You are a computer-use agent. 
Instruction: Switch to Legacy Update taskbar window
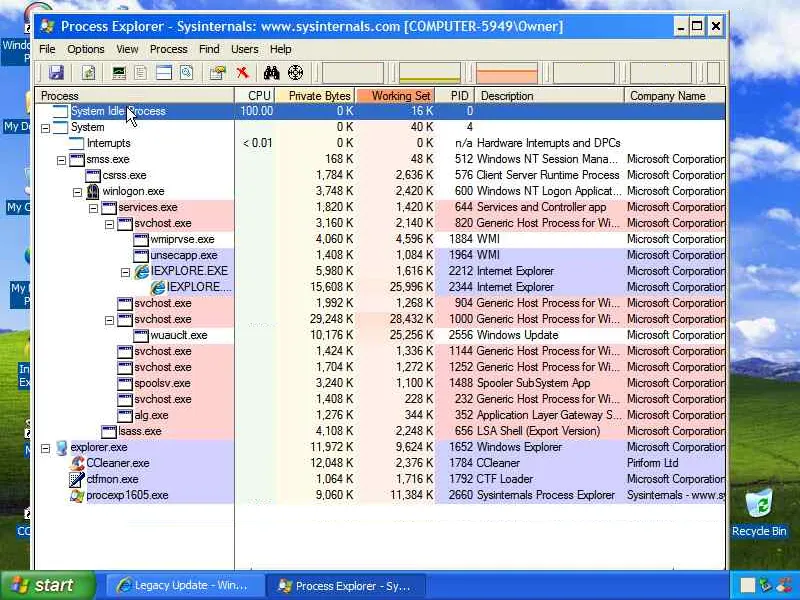point(184,586)
